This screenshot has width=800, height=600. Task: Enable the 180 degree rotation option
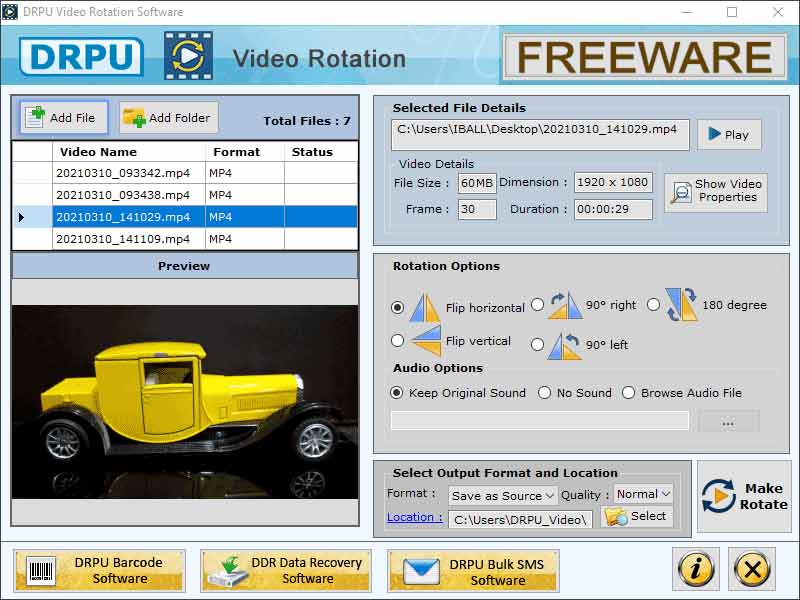(x=655, y=305)
